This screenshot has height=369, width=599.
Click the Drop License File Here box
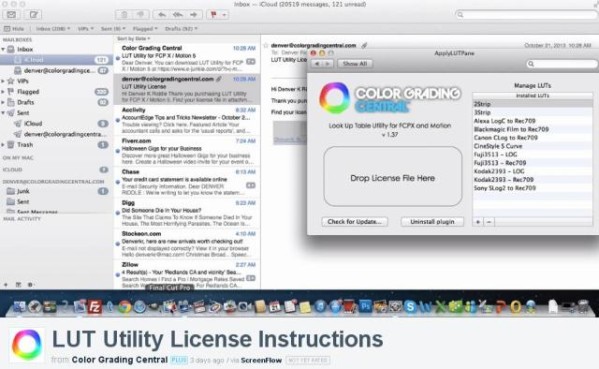pos(393,176)
